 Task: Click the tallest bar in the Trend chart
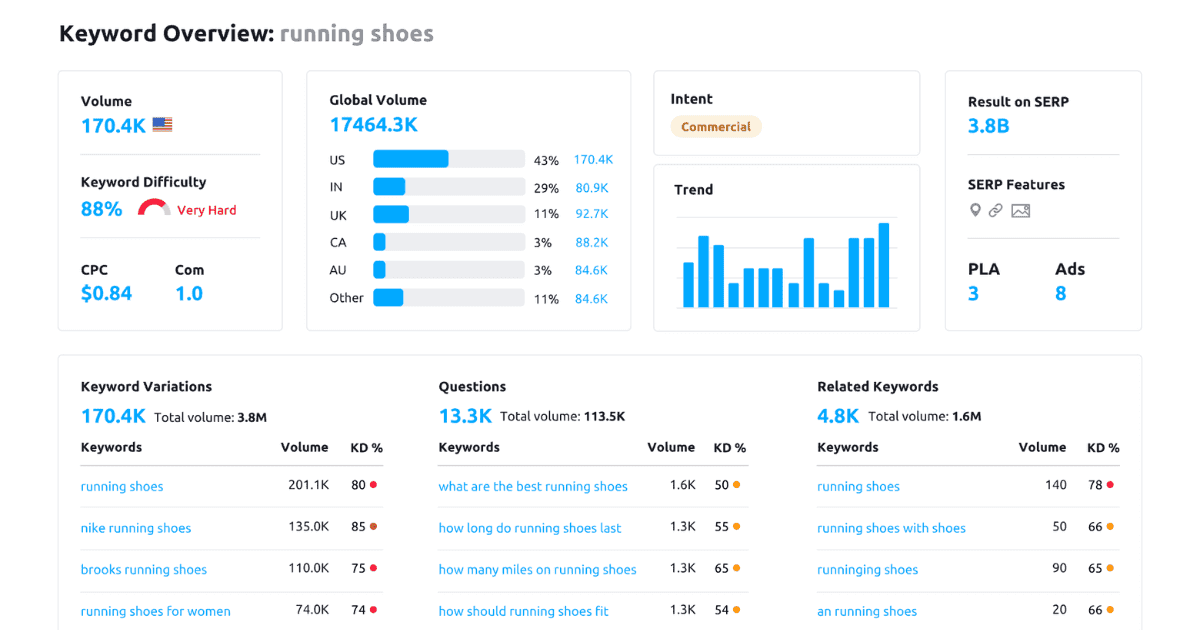click(x=884, y=265)
